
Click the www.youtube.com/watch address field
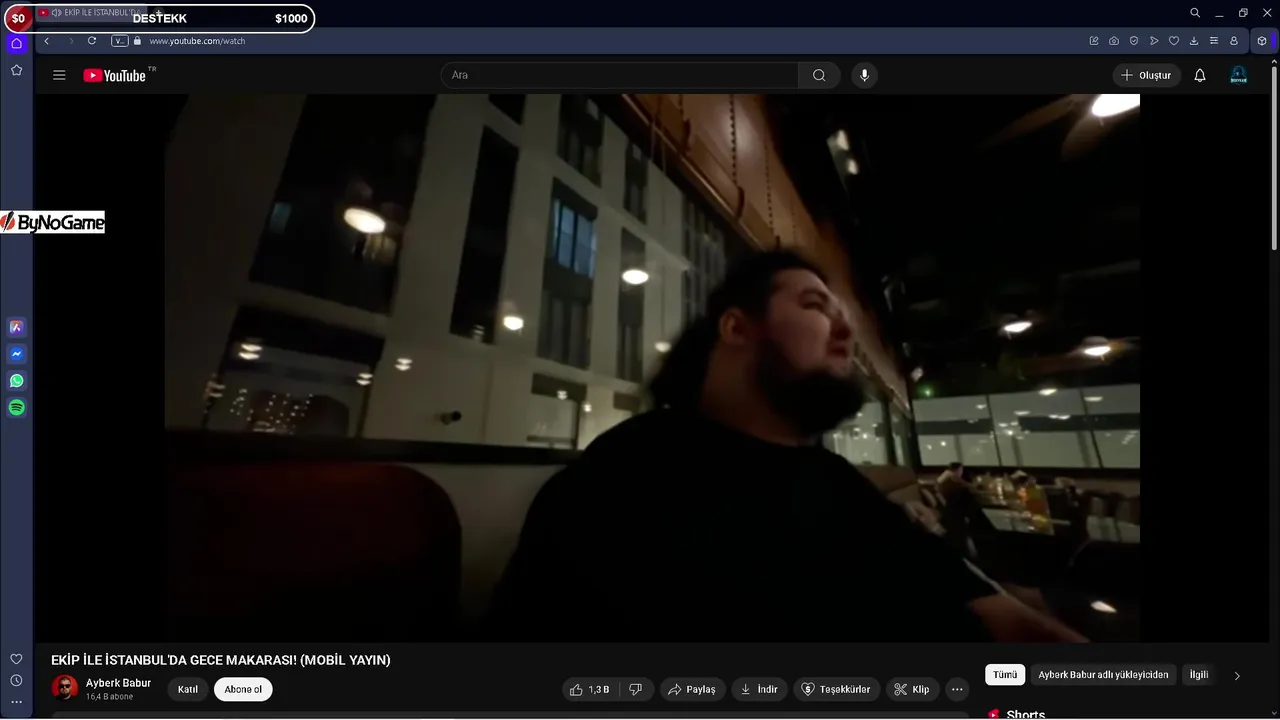(197, 41)
